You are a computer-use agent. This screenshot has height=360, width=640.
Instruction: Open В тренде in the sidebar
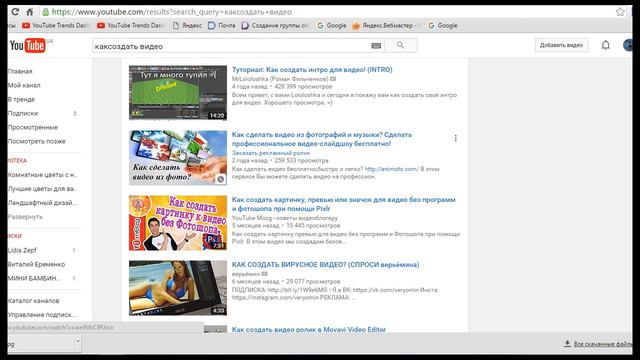coord(21,99)
